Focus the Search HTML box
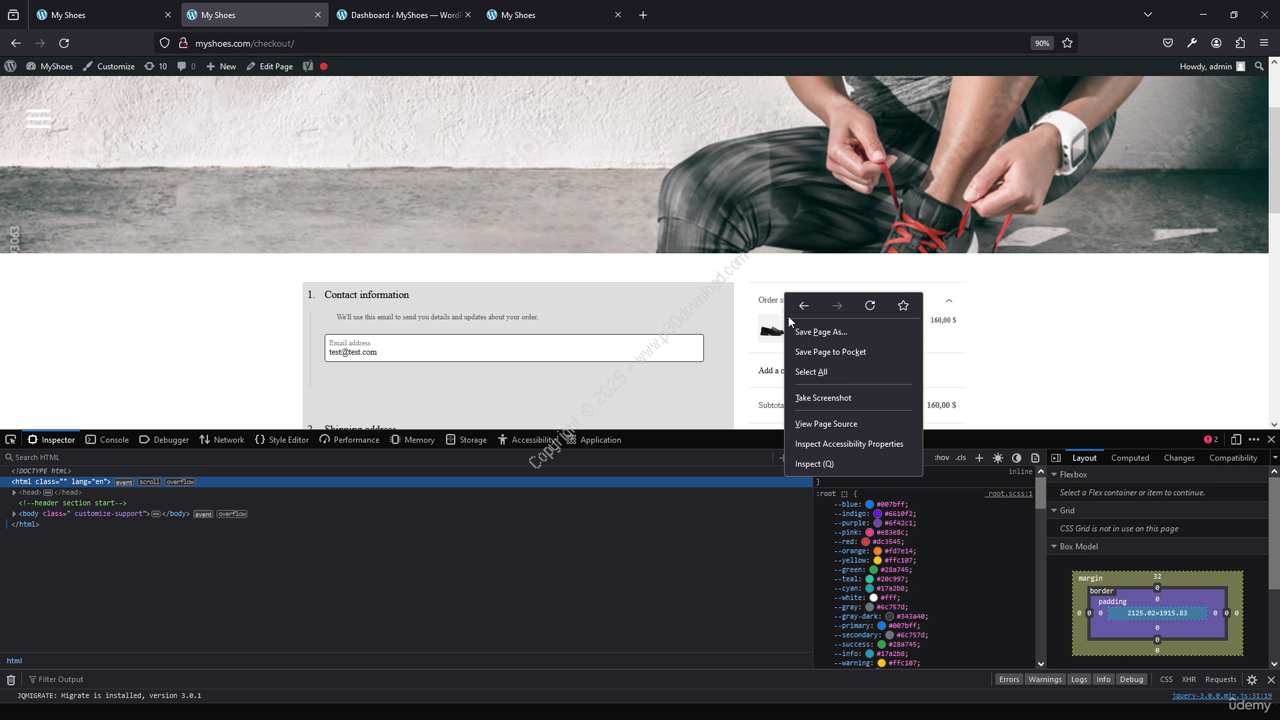The image size is (1280, 720). (390, 457)
